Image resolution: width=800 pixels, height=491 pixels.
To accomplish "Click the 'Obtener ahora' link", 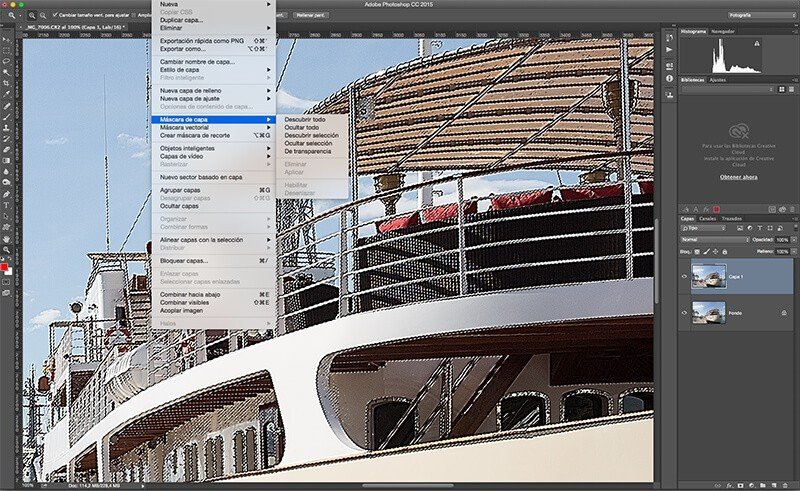I will [738, 177].
